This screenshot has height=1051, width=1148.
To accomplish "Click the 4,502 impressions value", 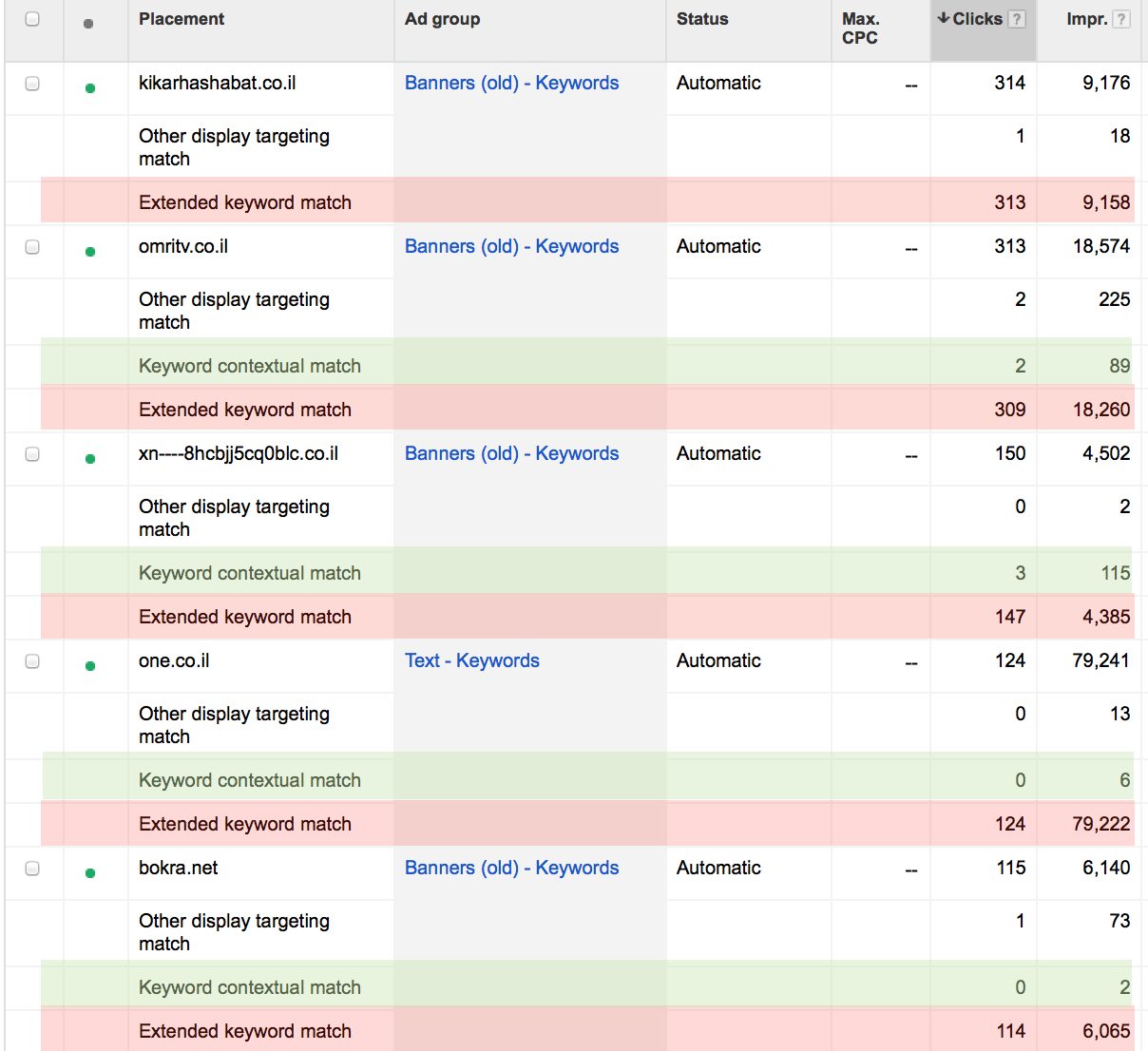I will (1106, 453).
